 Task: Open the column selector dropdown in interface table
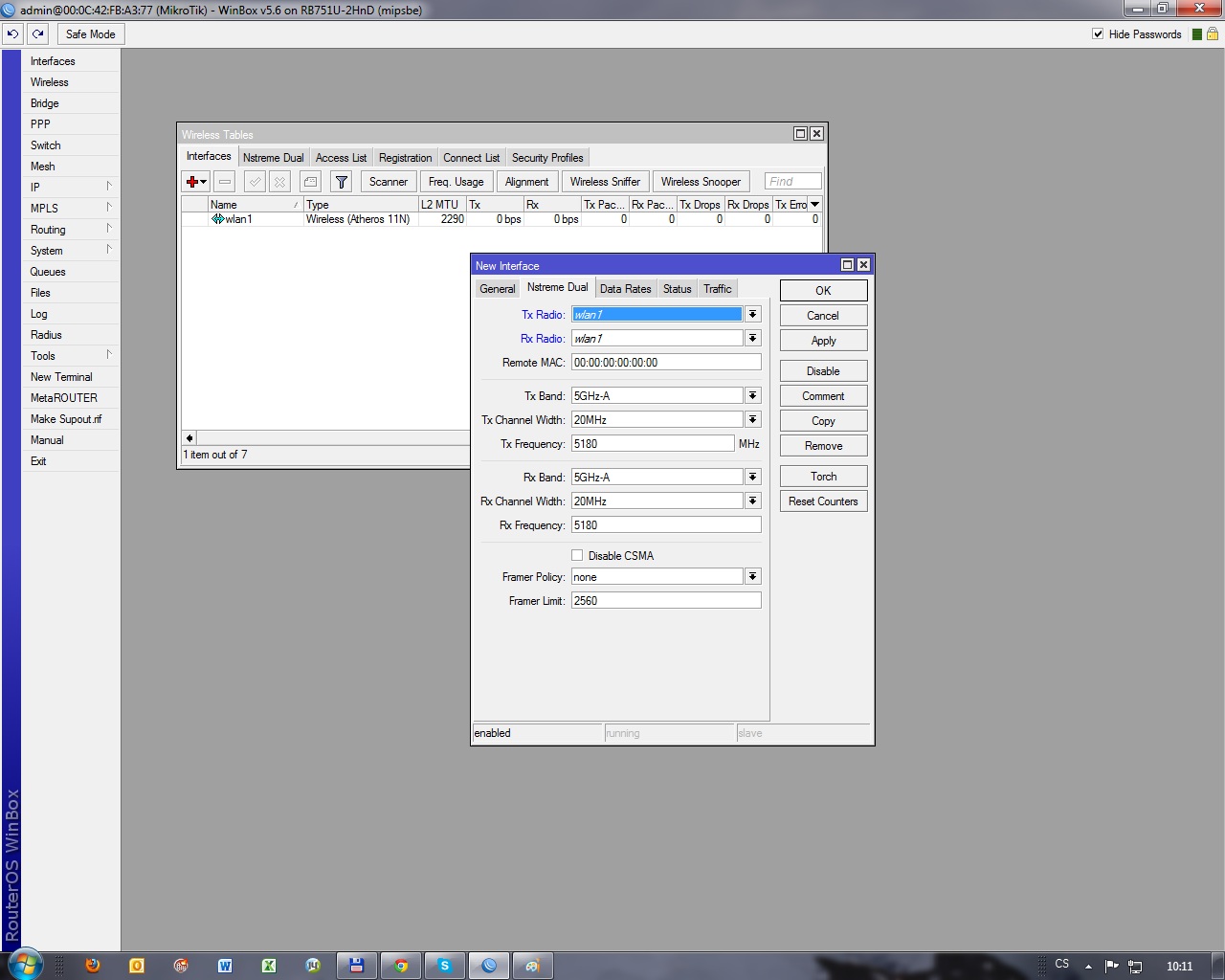(814, 204)
